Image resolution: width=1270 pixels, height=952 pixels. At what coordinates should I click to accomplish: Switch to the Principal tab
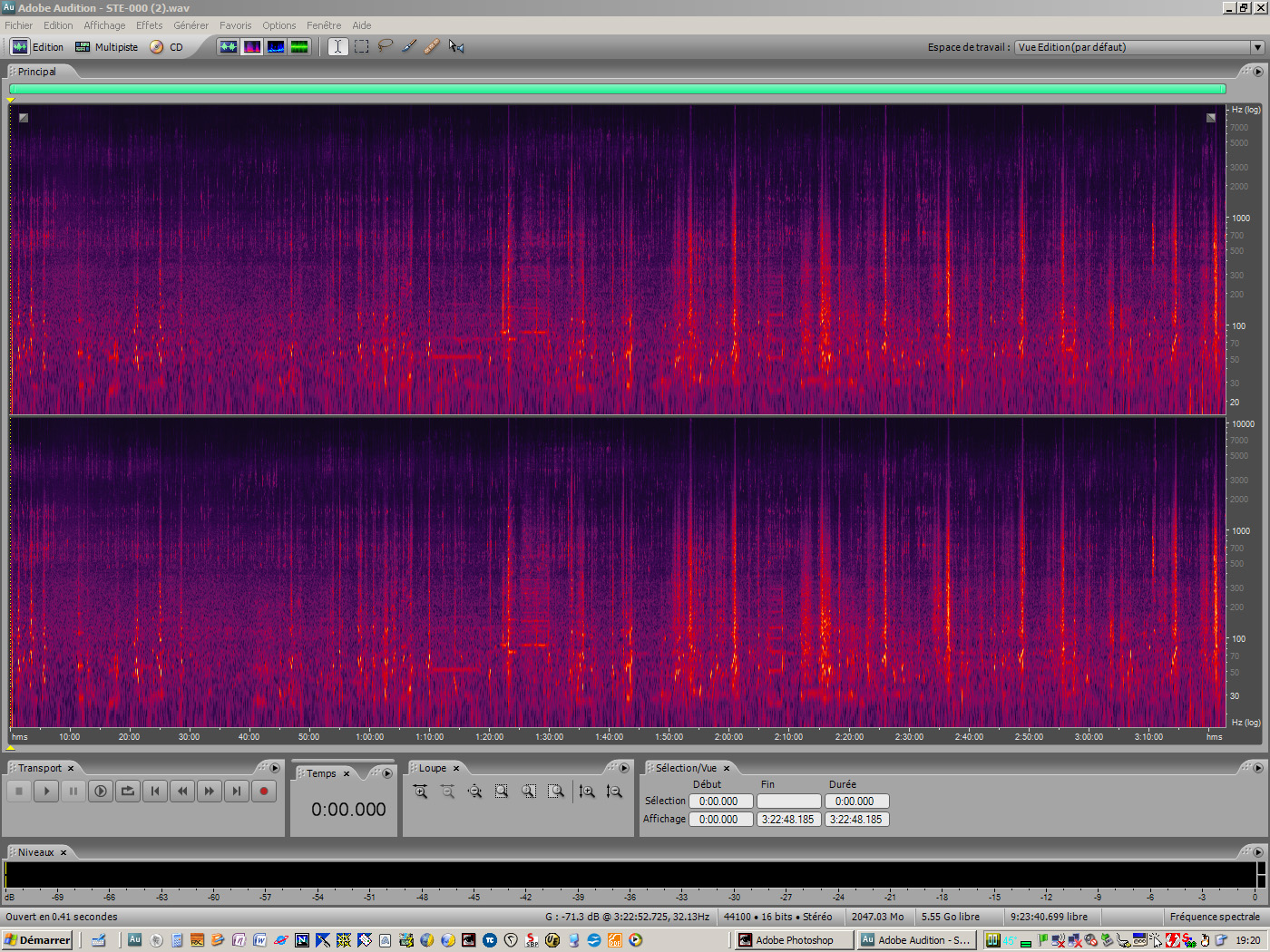tap(36, 71)
